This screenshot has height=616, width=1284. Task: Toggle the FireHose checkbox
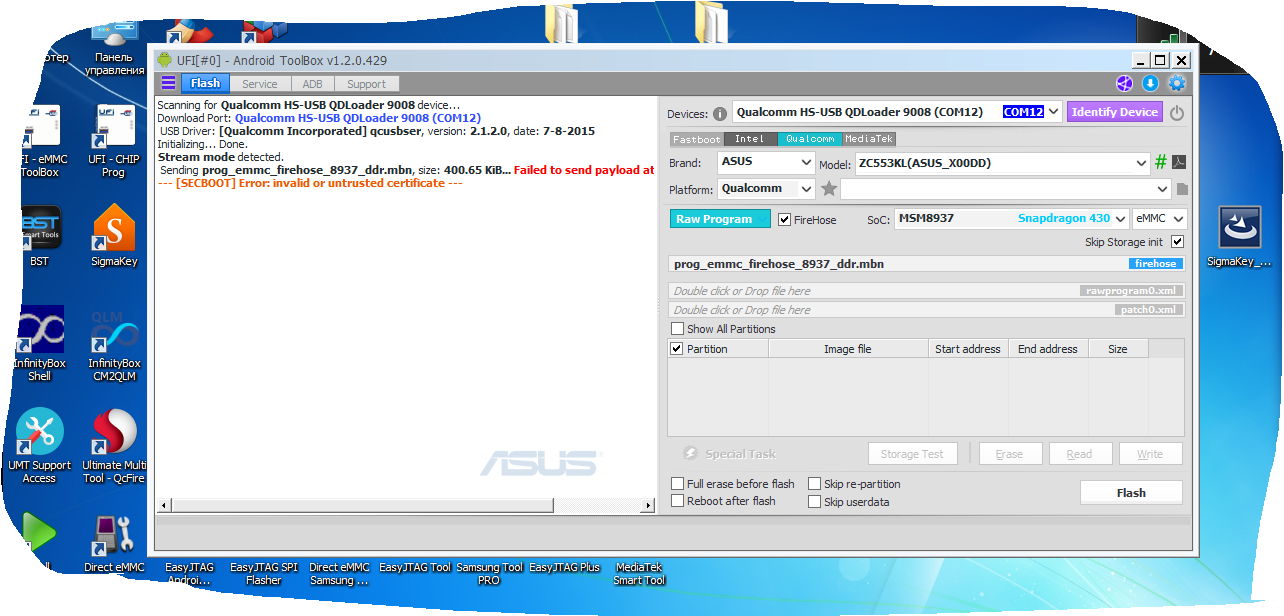click(x=784, y=220)
